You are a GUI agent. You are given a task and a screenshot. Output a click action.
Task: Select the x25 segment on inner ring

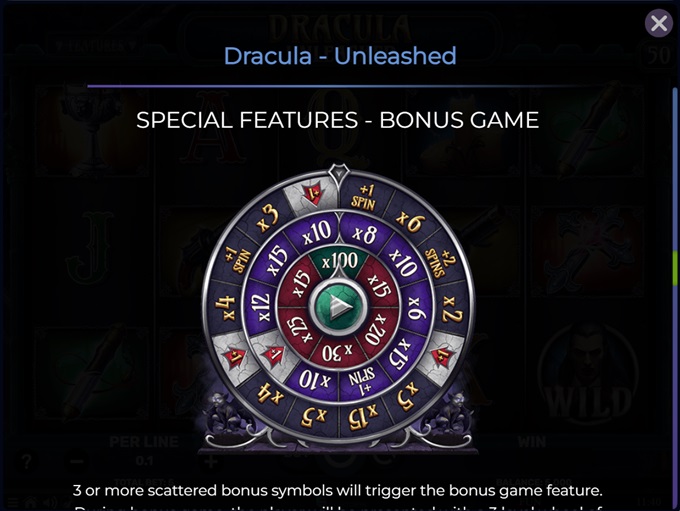click(x=300, y=330)
